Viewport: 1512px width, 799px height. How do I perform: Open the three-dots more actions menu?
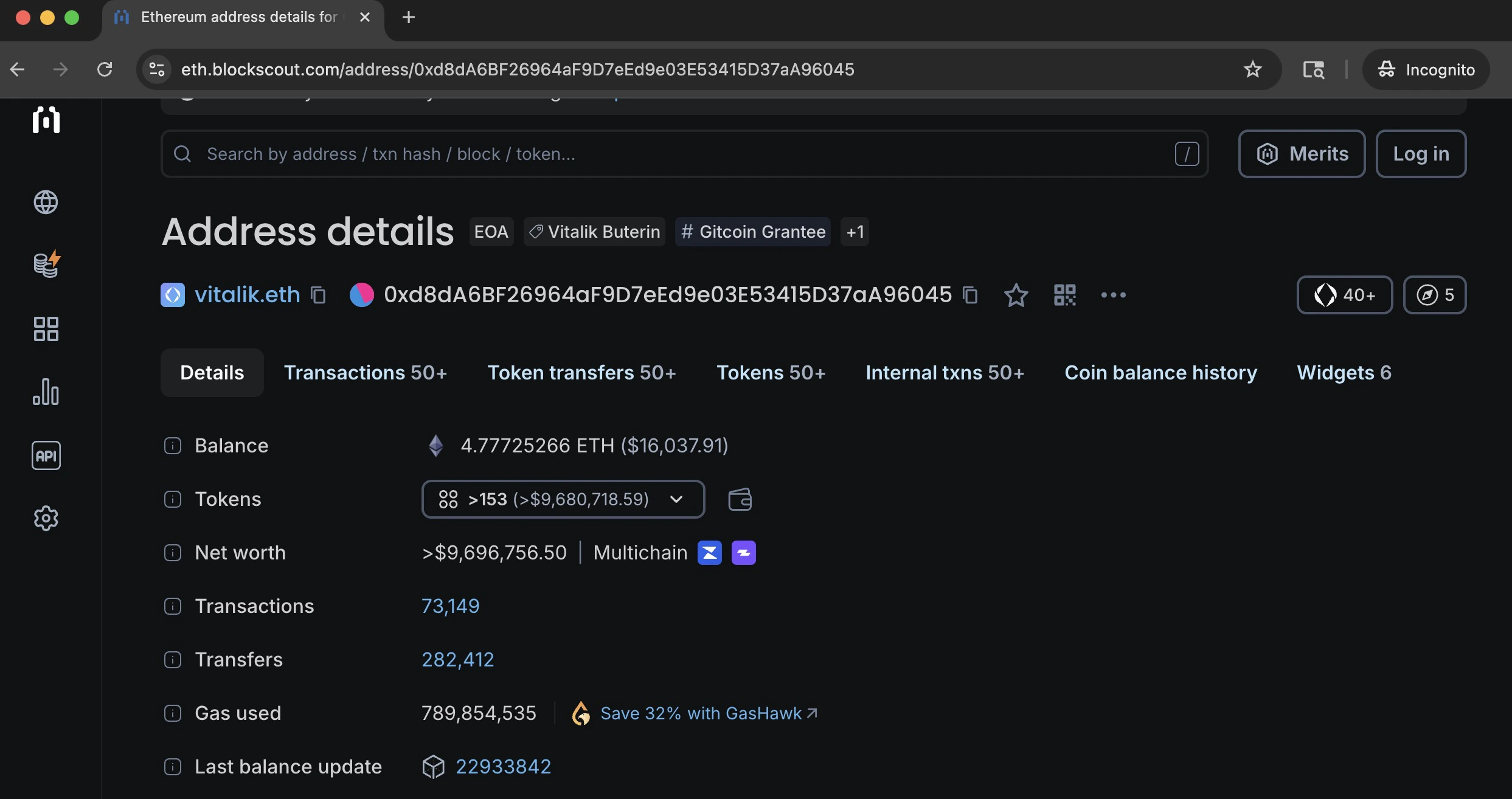1113,295
